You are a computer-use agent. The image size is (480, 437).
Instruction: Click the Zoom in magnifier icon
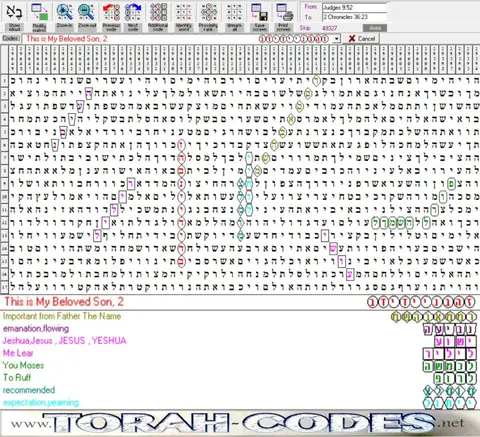pos(64,17)
